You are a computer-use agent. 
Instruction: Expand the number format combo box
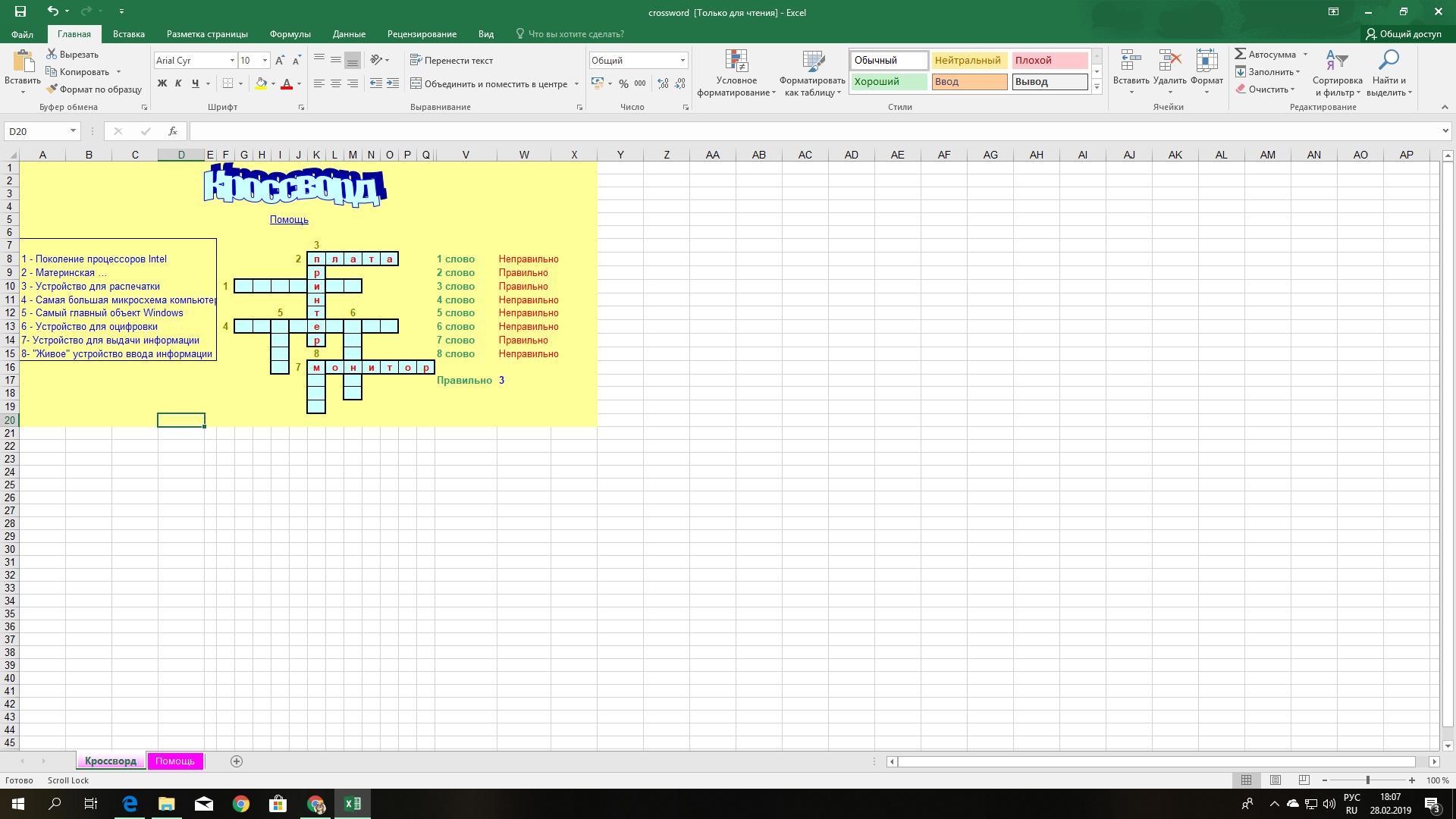click(x=682, y=61)
